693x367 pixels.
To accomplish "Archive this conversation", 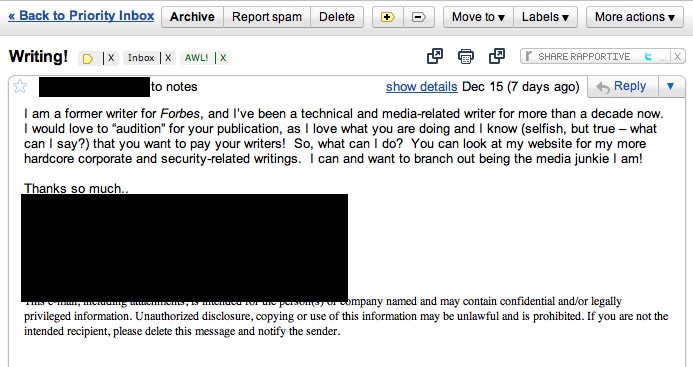I will pos(192,17).
